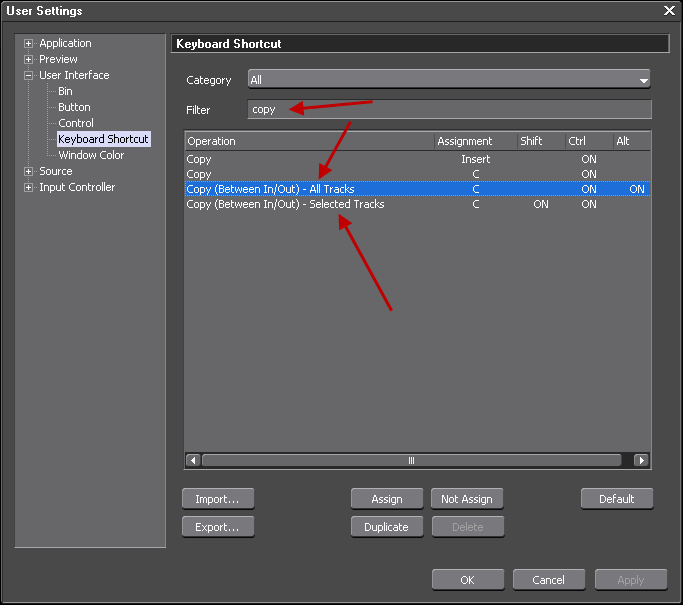Expand the Input Controller tree node
This screenshot has width=683, height=605.
tap(28, 187)
